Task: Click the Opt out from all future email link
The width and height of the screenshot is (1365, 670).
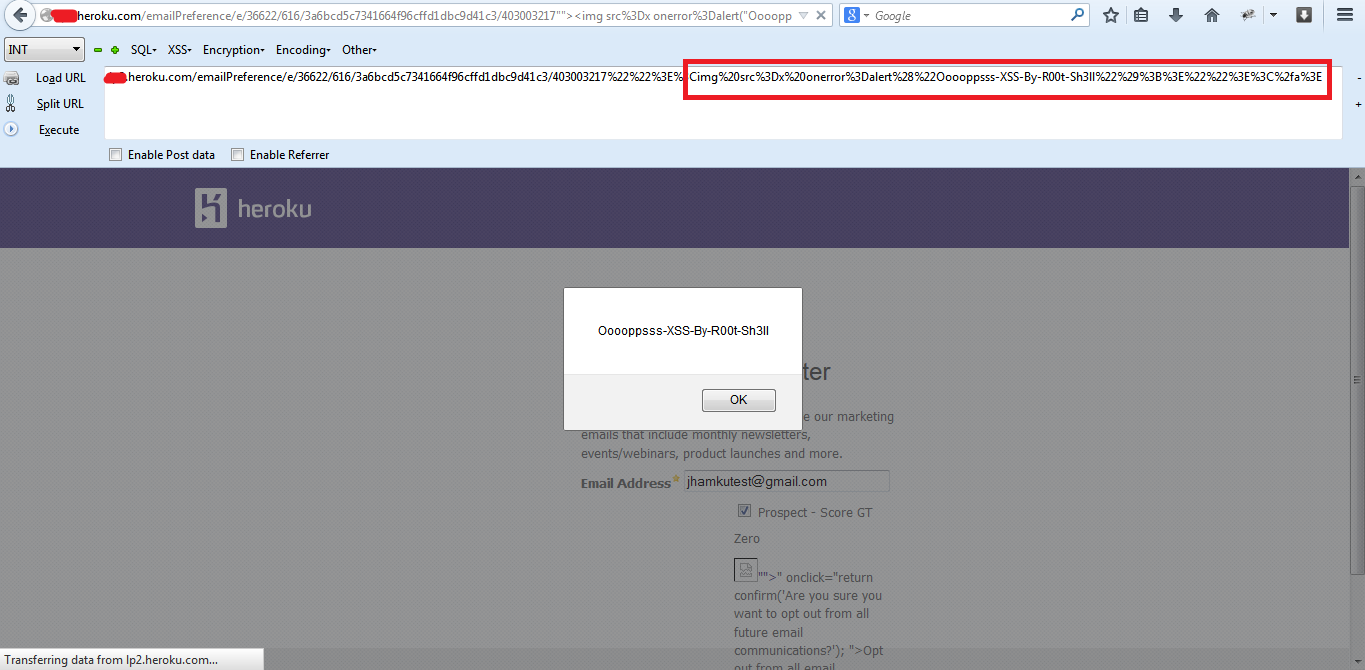Action: 809,660
